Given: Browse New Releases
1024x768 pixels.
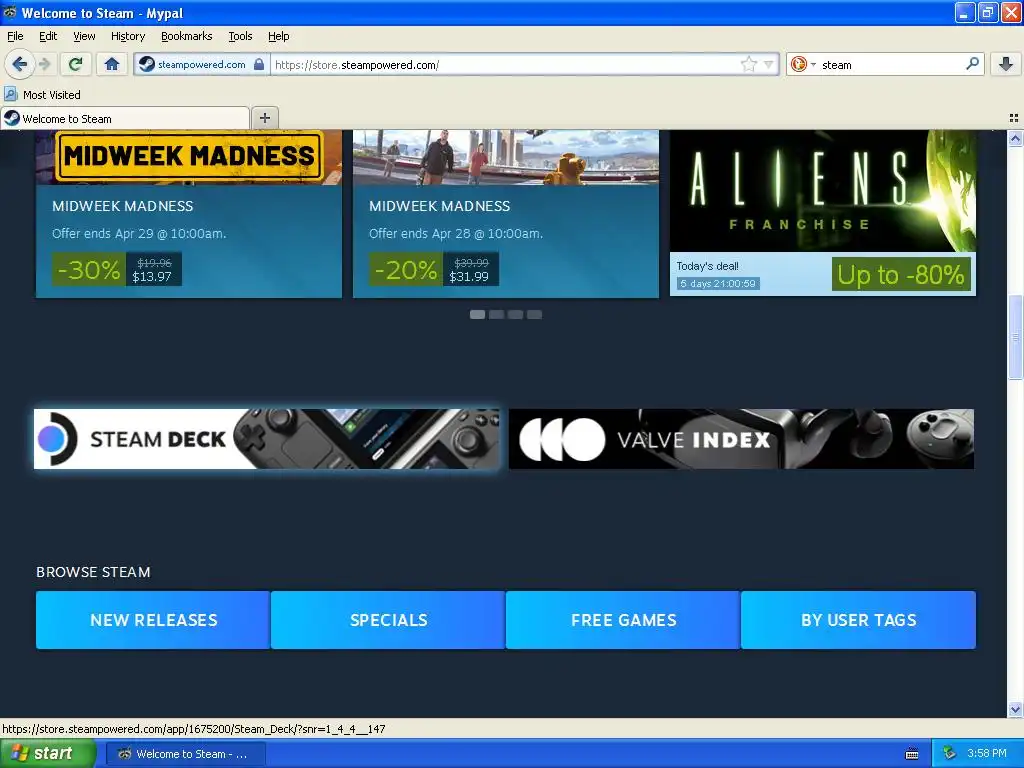Looking at the screenshot, I should point(153,620).
